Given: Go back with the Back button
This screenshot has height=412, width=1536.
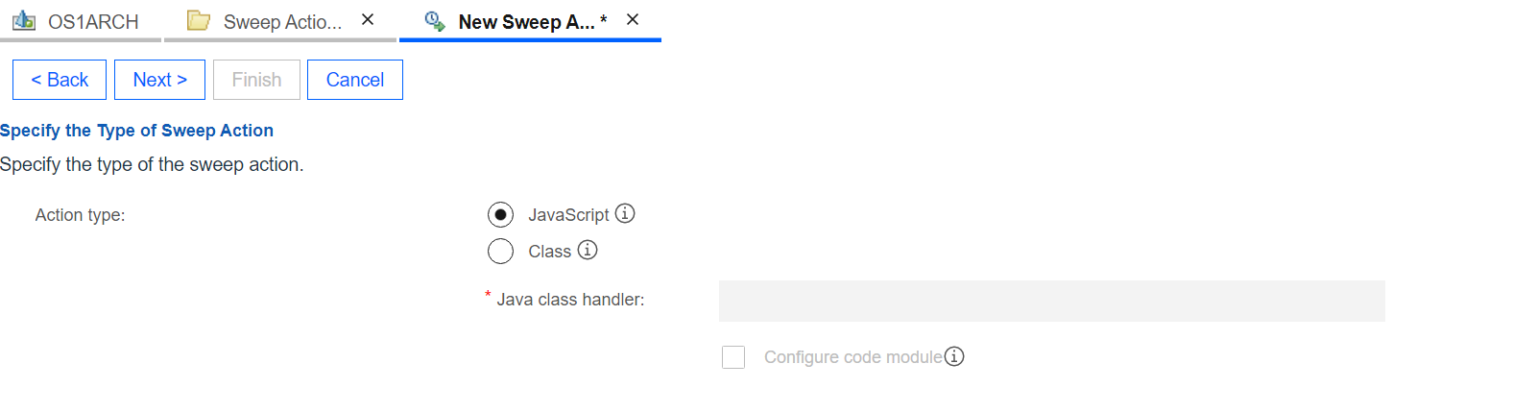Looking at the screenshot, I should [59, 80].
